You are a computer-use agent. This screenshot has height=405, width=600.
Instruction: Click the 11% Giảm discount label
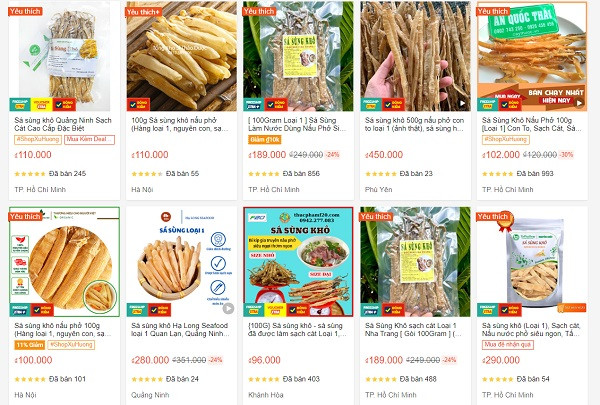click(x=29, y=345)
